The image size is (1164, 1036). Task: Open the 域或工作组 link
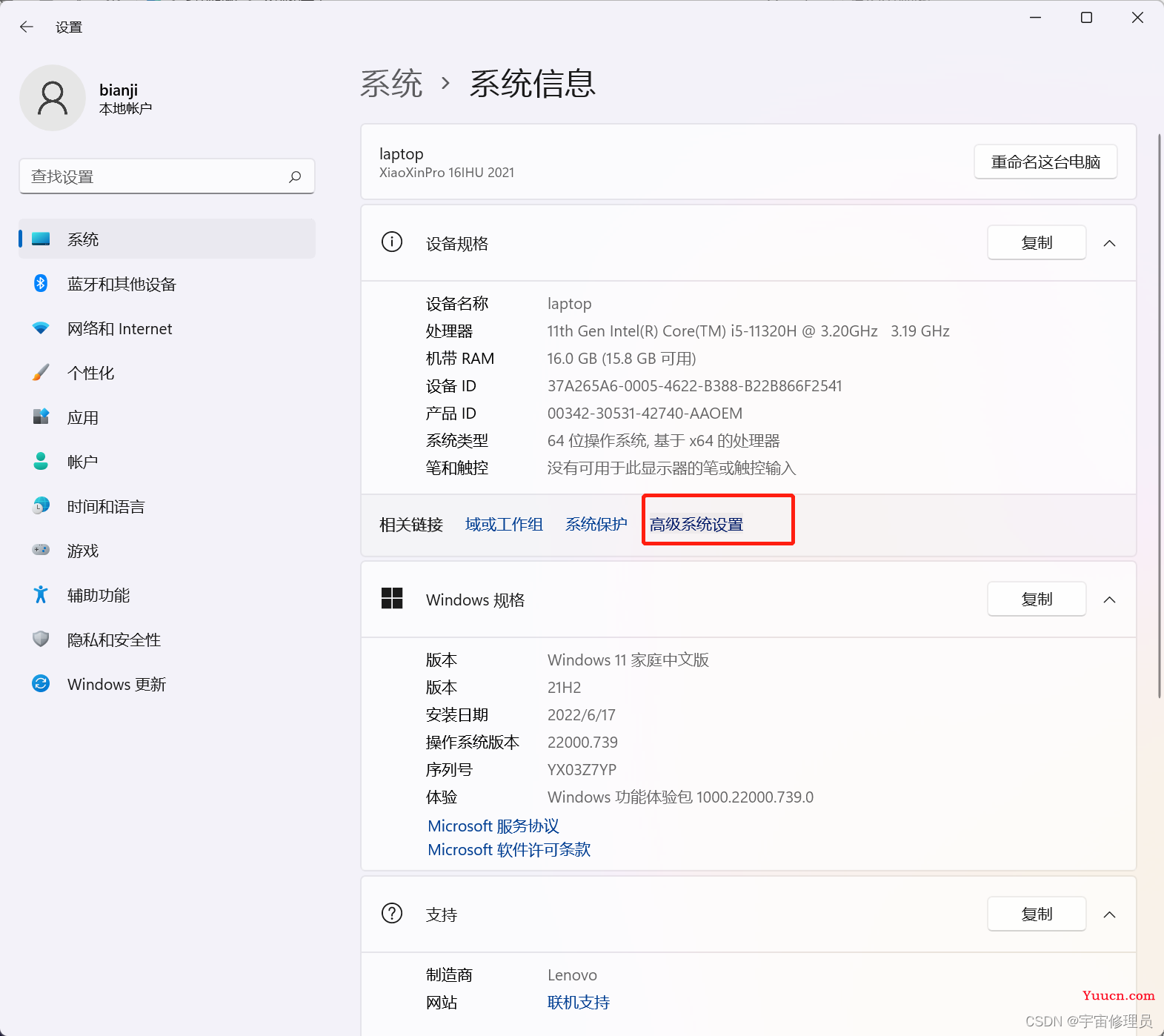click(504, 525)
